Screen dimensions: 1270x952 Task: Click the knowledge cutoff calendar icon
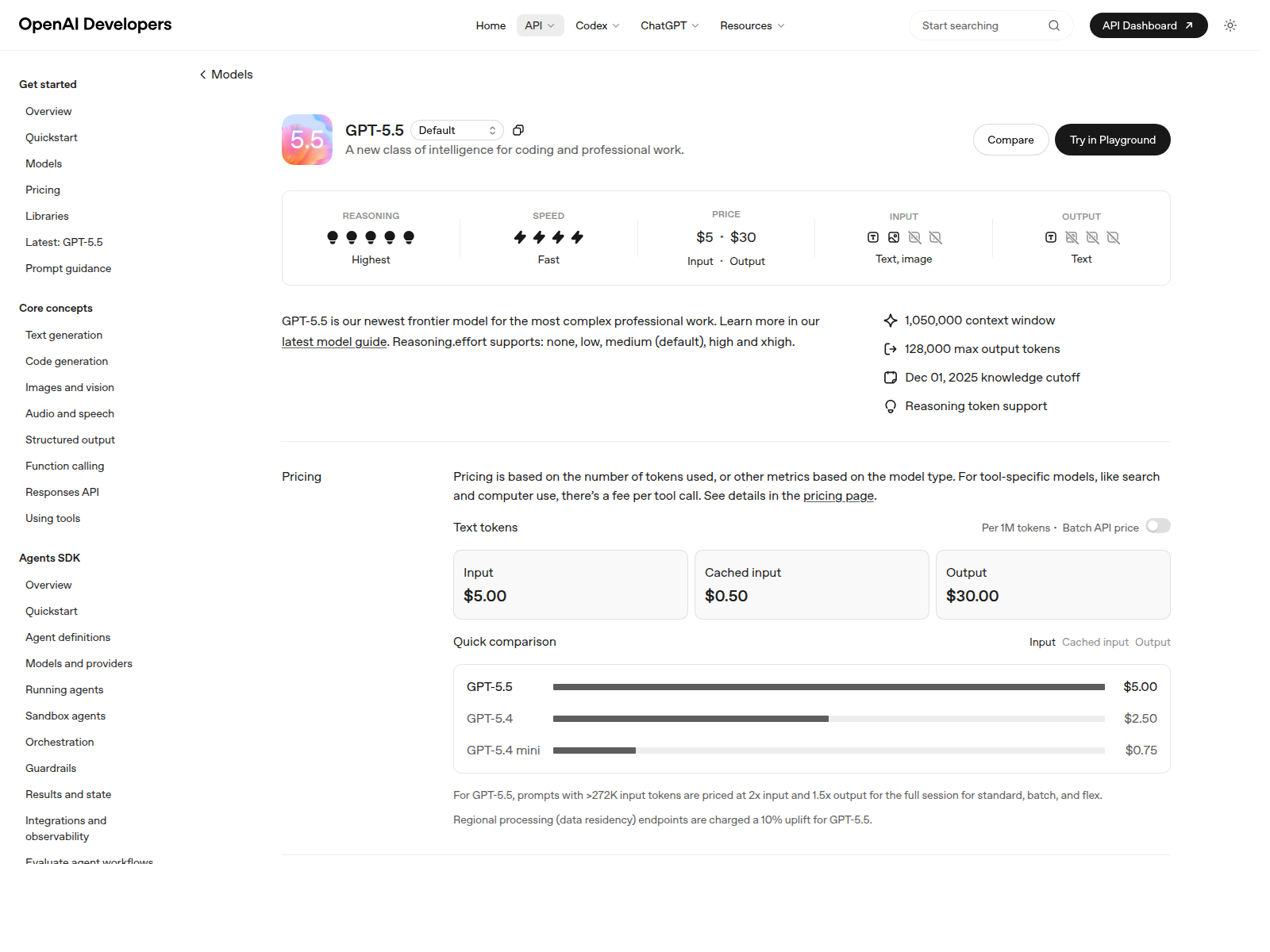[891, 378]
